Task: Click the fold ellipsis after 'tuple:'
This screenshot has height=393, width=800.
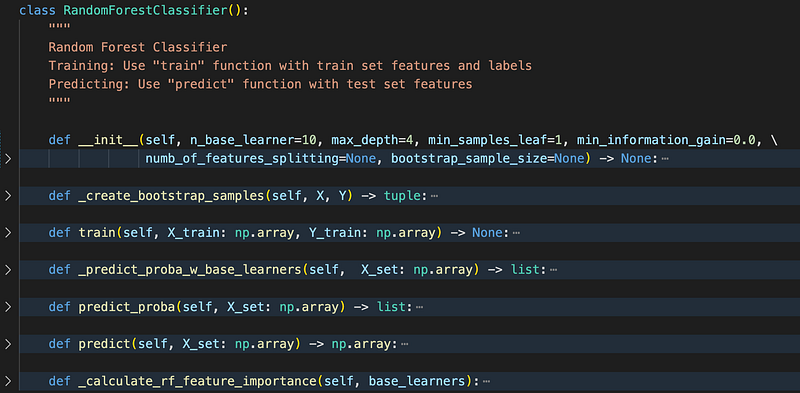Action: click(x=434, y=196)
